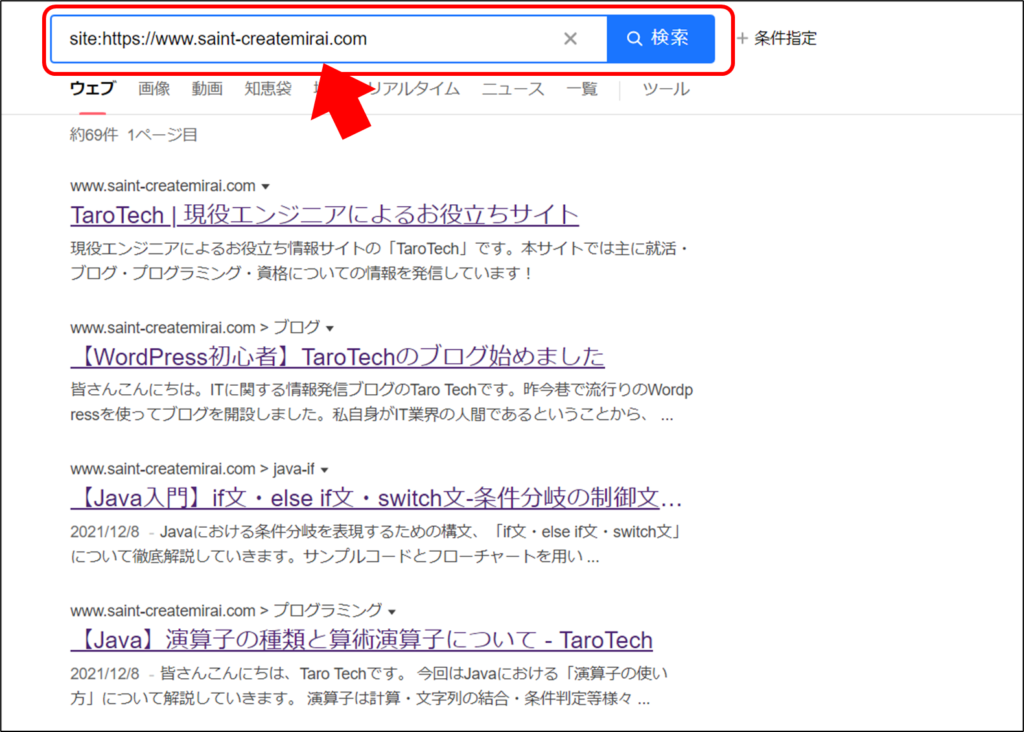Viewport: 1024px width, 732px height.
Task: Open the 知恵袋 tab
Action: tap(268, 88)
